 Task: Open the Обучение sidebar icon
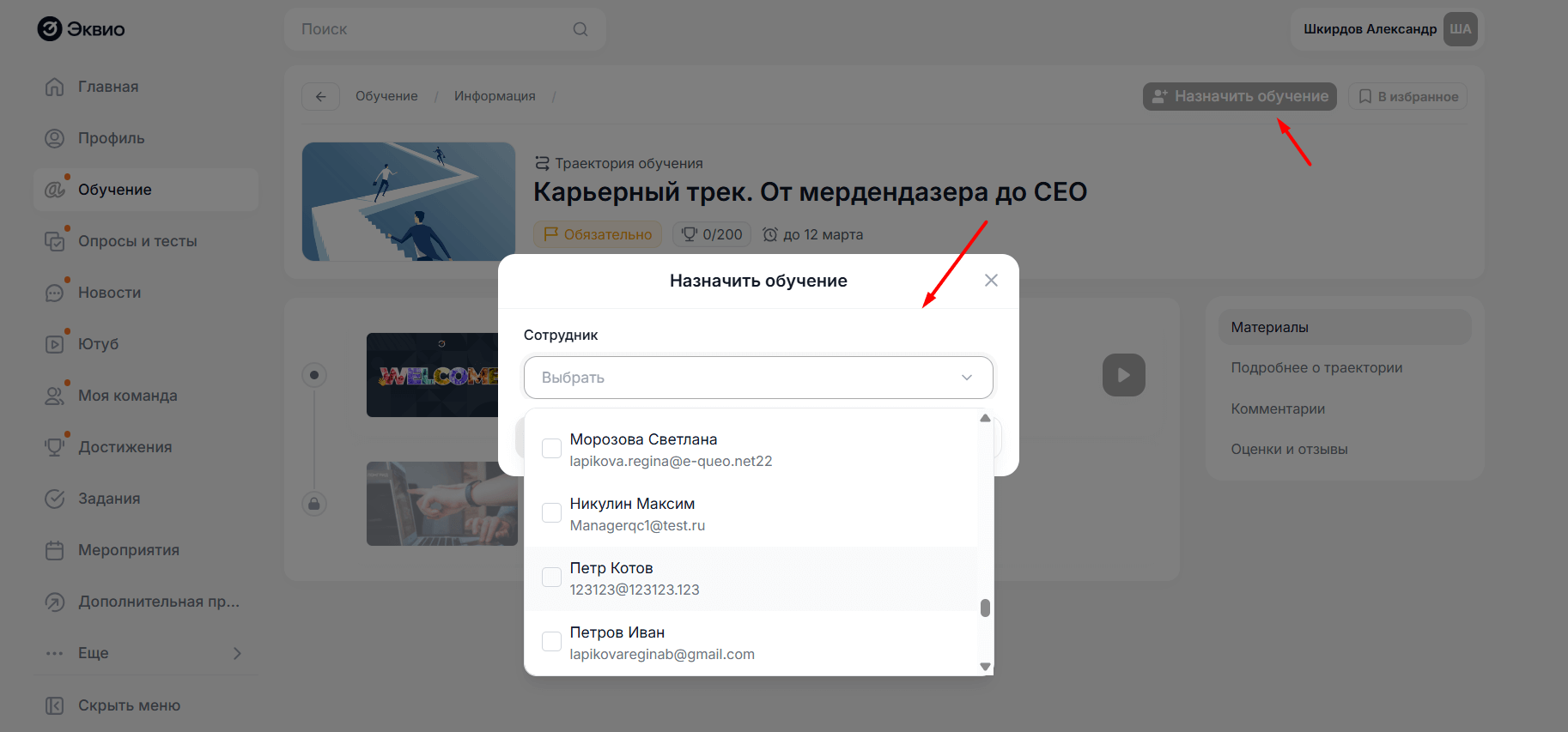(x=54, y=190)
